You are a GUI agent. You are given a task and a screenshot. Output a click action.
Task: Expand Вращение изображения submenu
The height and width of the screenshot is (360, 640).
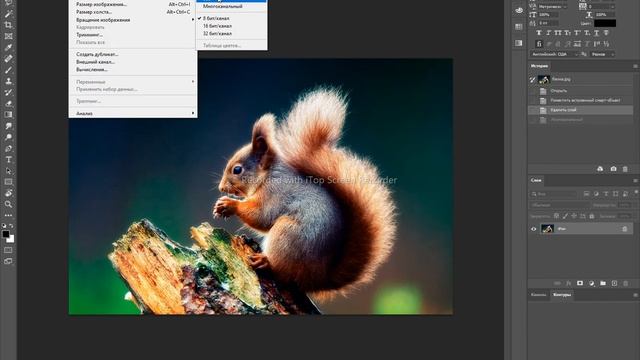(133, 20)
